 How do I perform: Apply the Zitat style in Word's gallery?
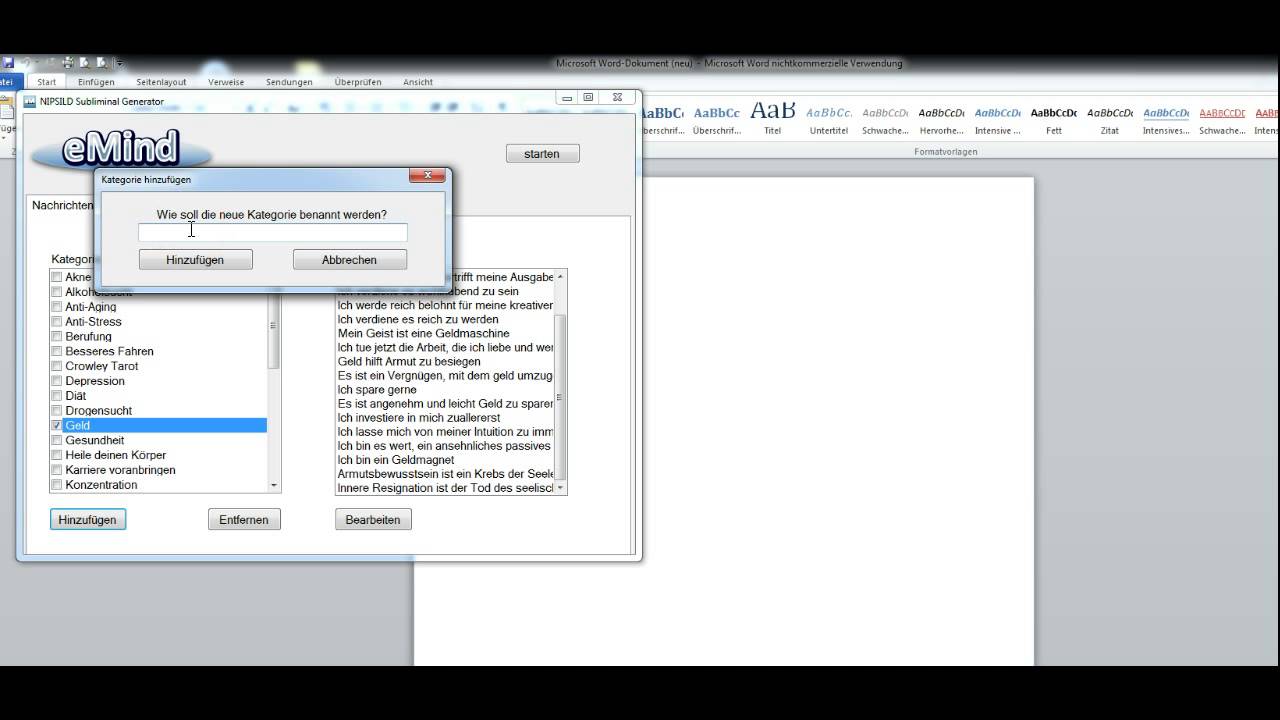tap(1110, 119)
